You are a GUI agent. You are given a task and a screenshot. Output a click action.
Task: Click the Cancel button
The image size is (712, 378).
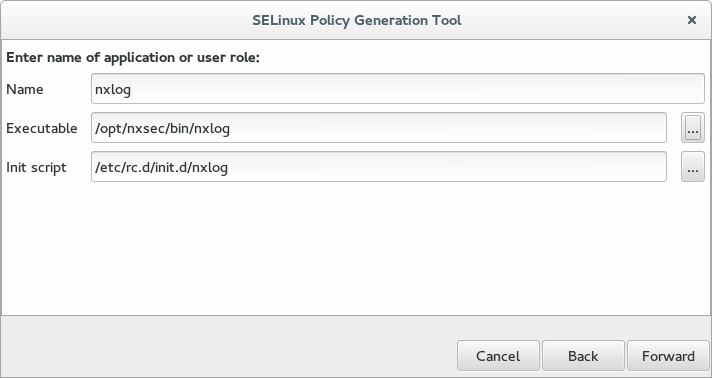pos(498,356)
